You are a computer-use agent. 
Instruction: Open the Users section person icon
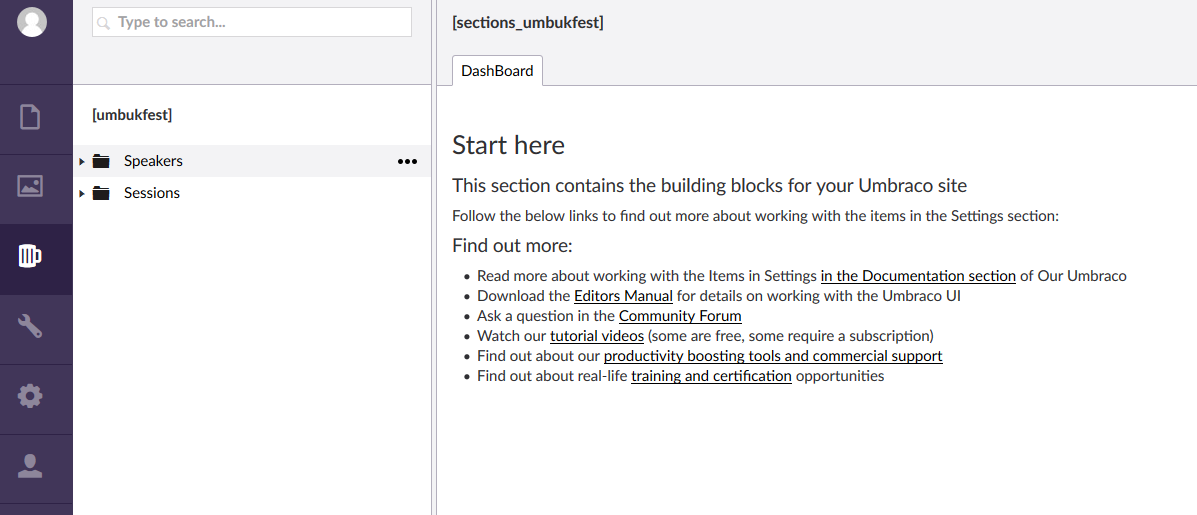pyautogui.click(x=30, y=465)
